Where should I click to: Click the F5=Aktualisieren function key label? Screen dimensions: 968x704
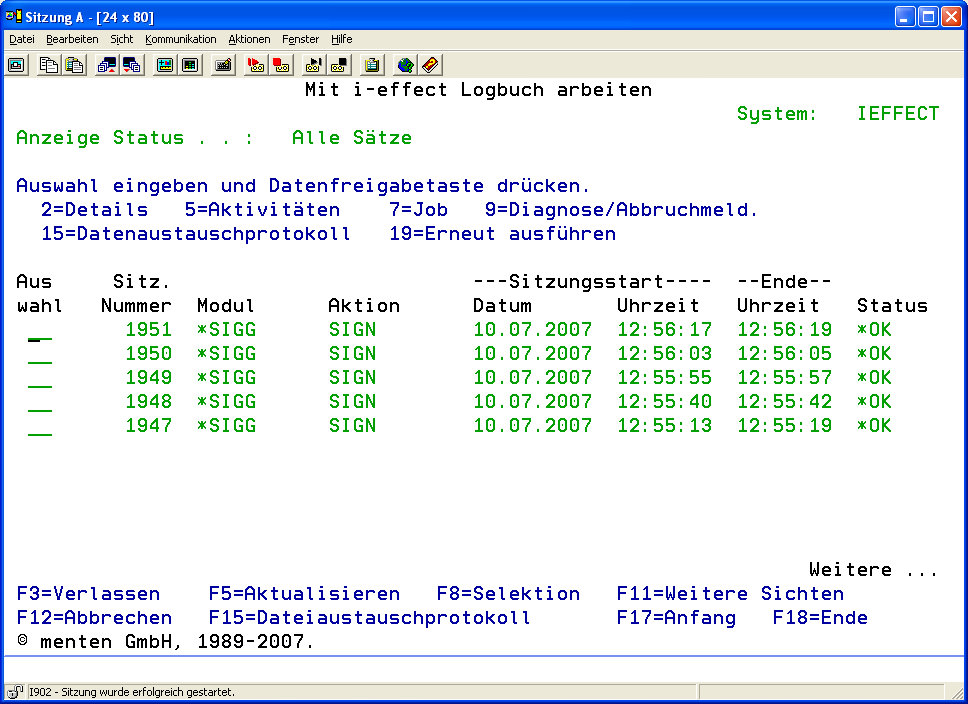tap(304, 594)
